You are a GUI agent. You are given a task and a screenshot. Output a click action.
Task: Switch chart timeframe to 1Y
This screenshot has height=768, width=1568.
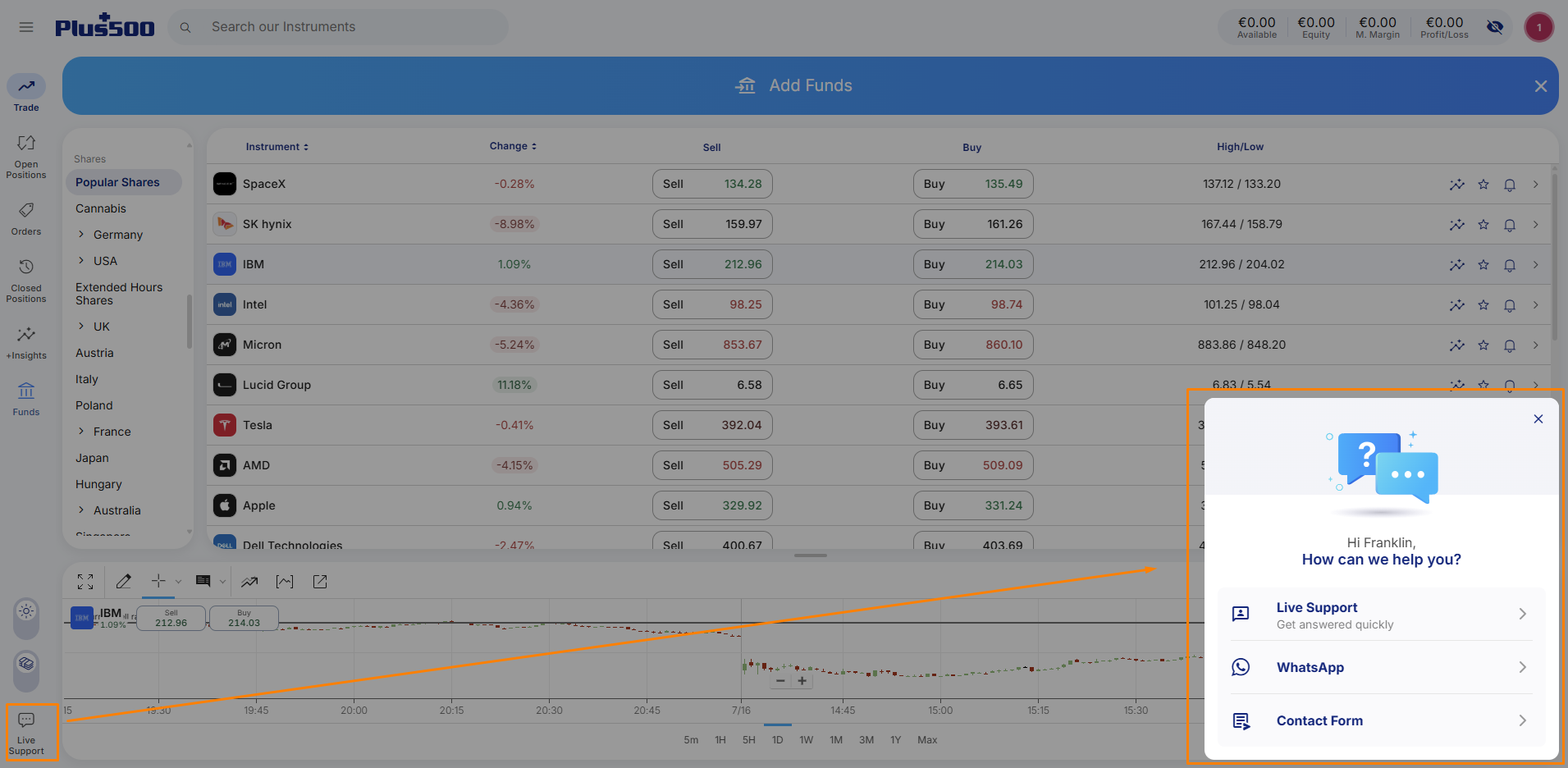[895, 740]
